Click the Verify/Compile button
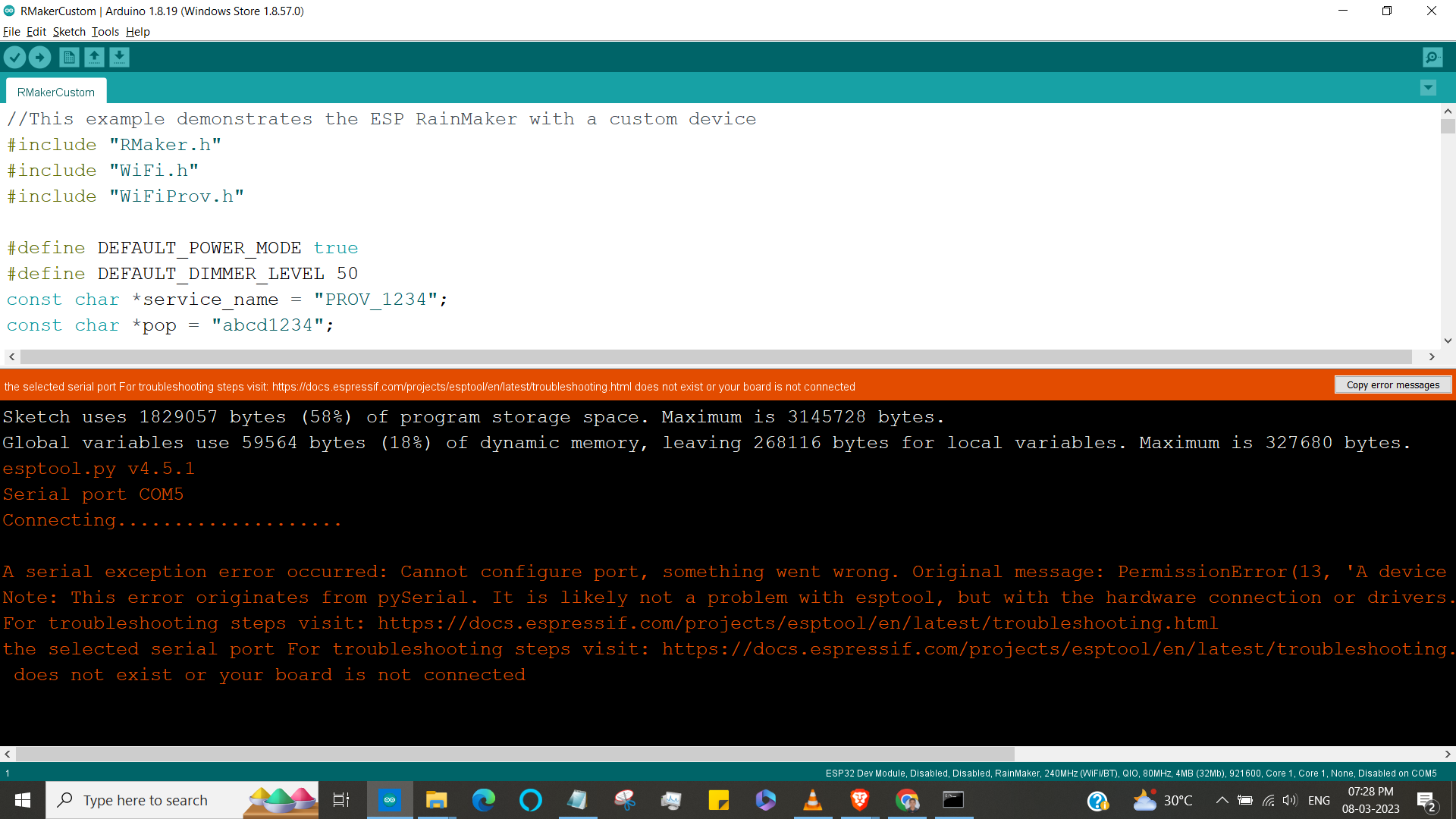1456x819 pixels. point(14,57)
